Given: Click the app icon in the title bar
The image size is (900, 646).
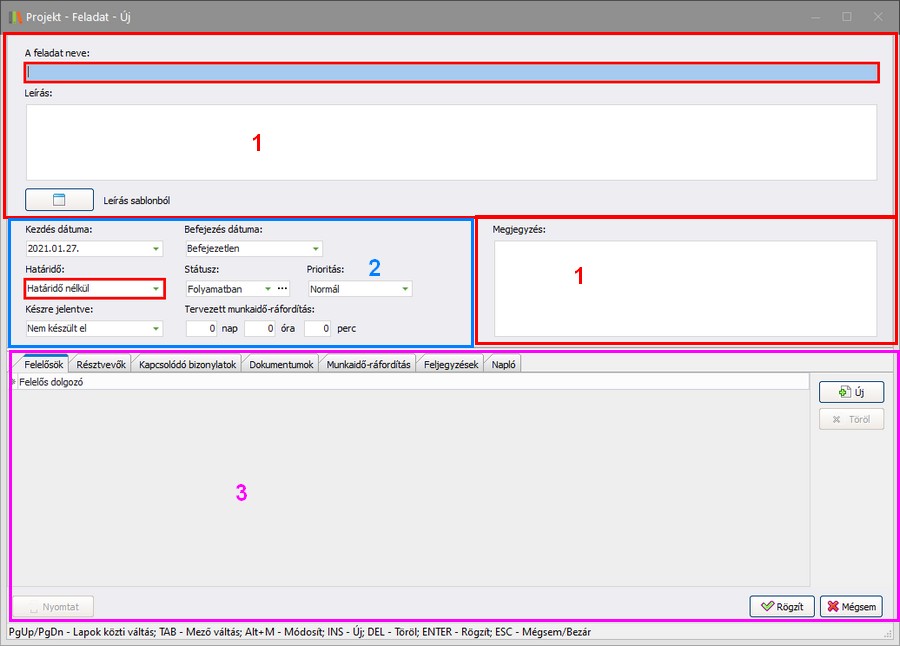Looking at the screenshot, I should (14, 16).
